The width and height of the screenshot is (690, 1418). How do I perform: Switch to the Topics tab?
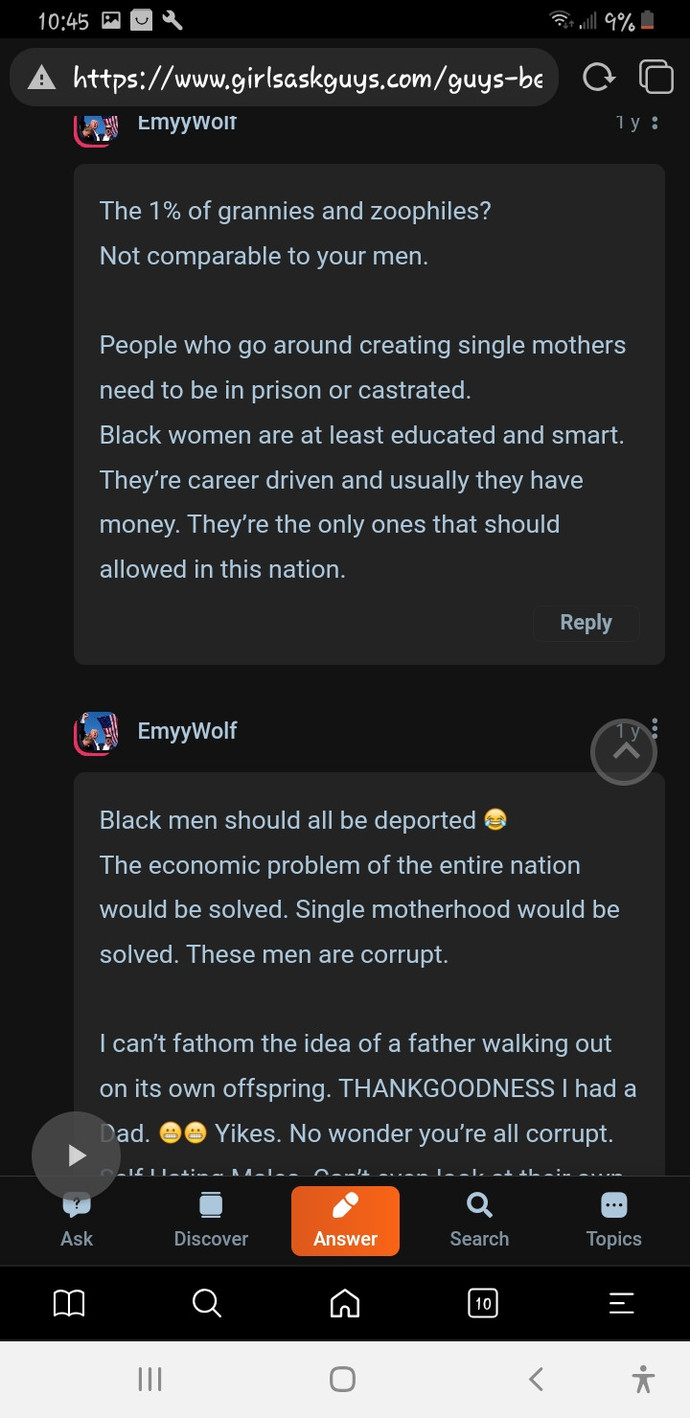coord(614,1221)
